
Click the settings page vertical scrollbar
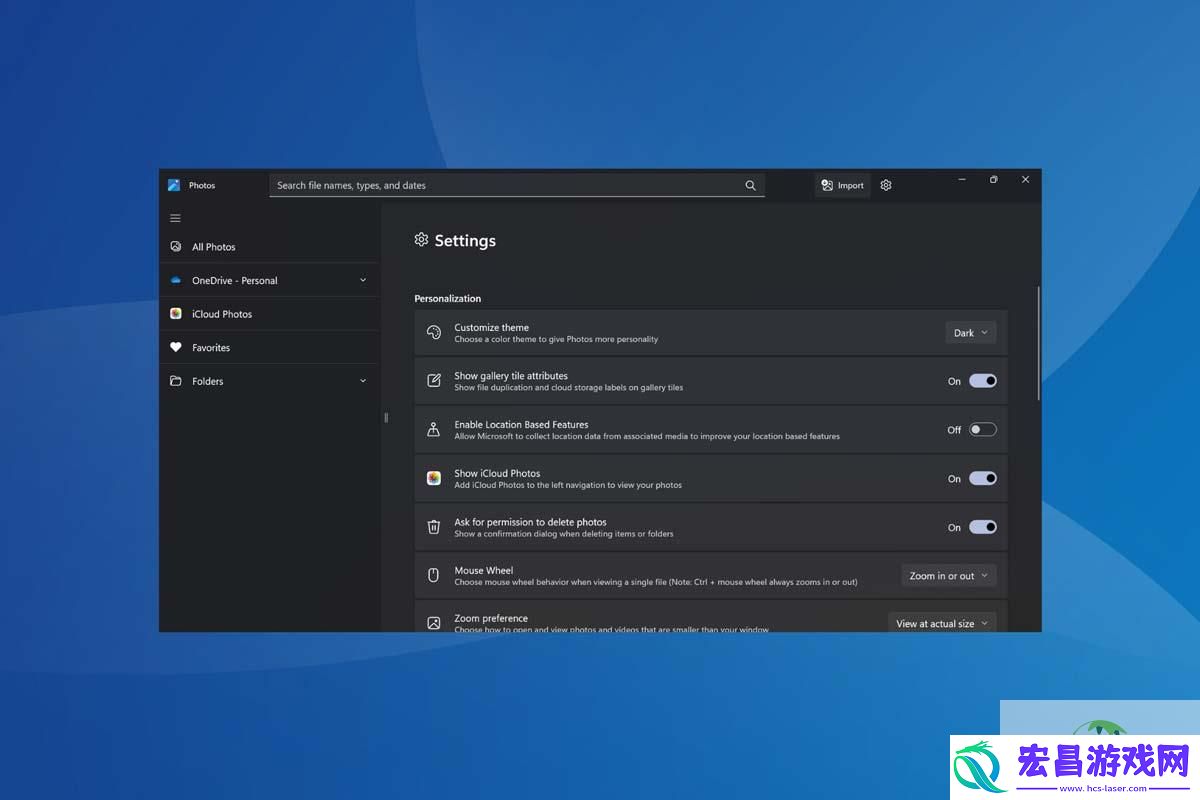point(1038,343)
